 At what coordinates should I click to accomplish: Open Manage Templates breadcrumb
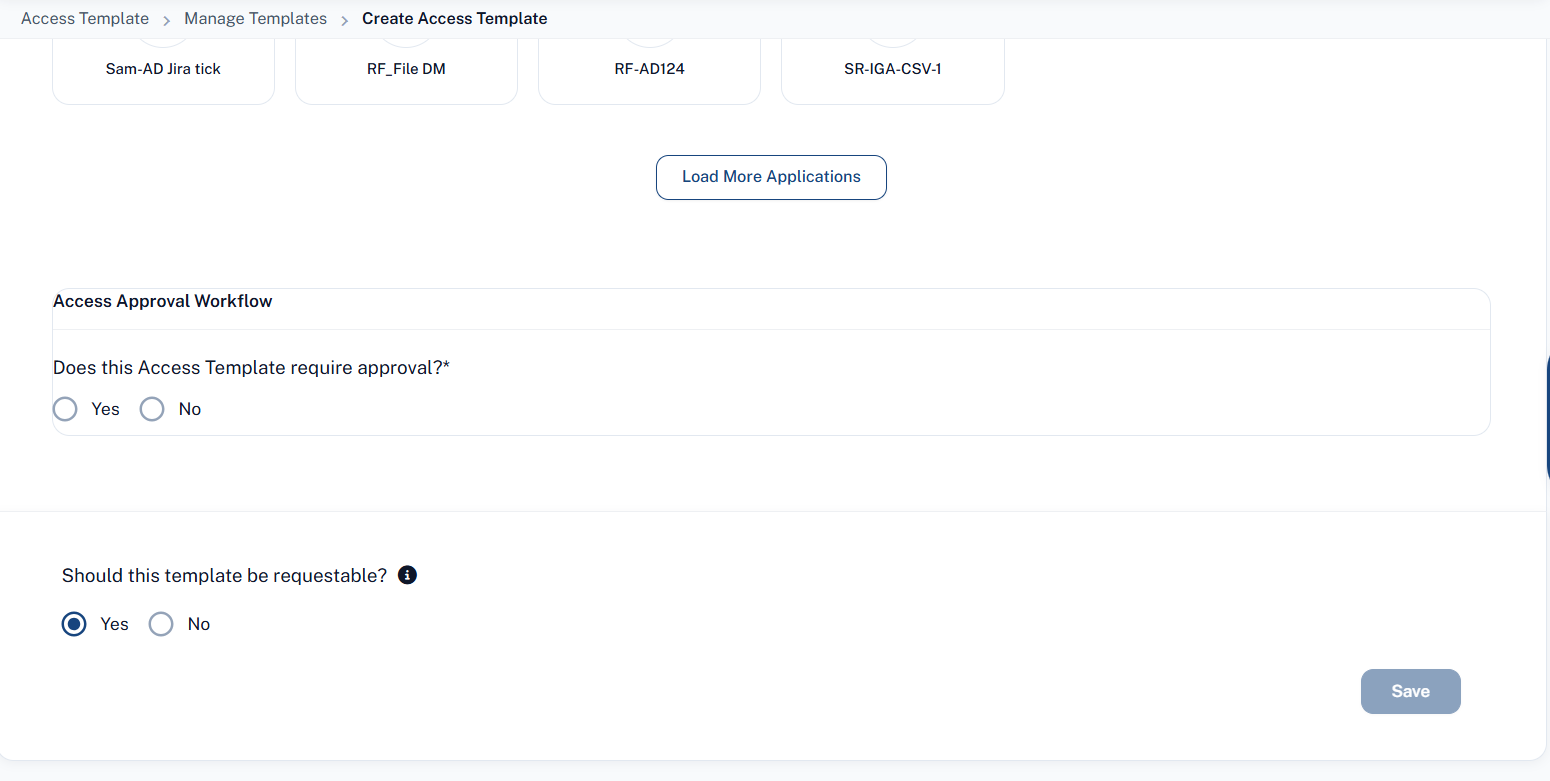tap(255, 19)
